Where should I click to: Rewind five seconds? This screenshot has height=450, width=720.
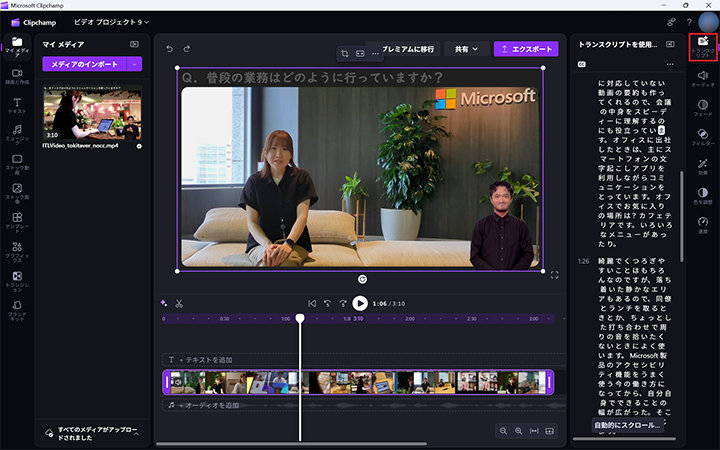(327, 303)
